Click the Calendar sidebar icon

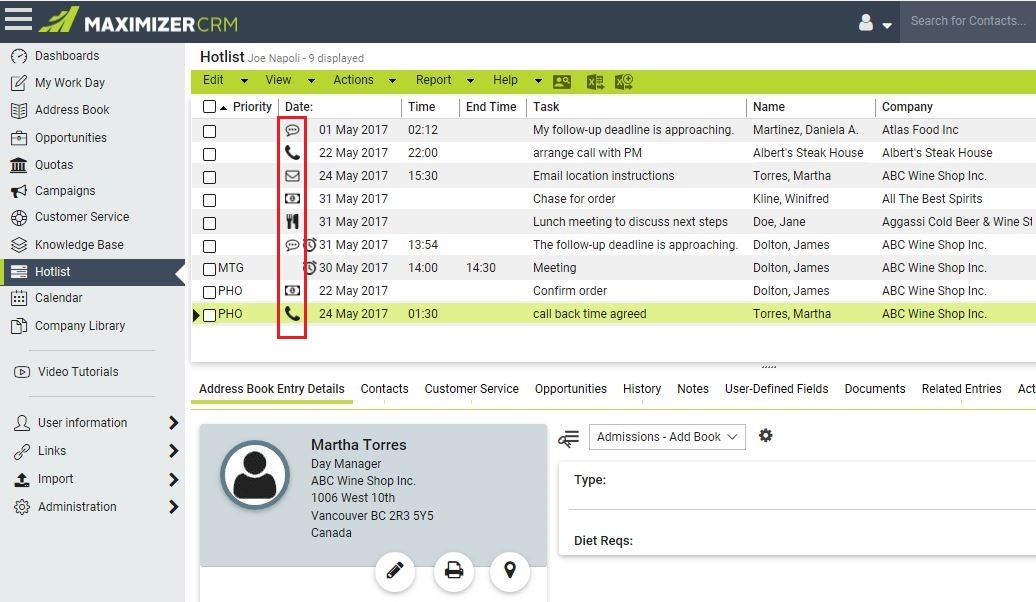pyautogui.click(x=19, y=298)
